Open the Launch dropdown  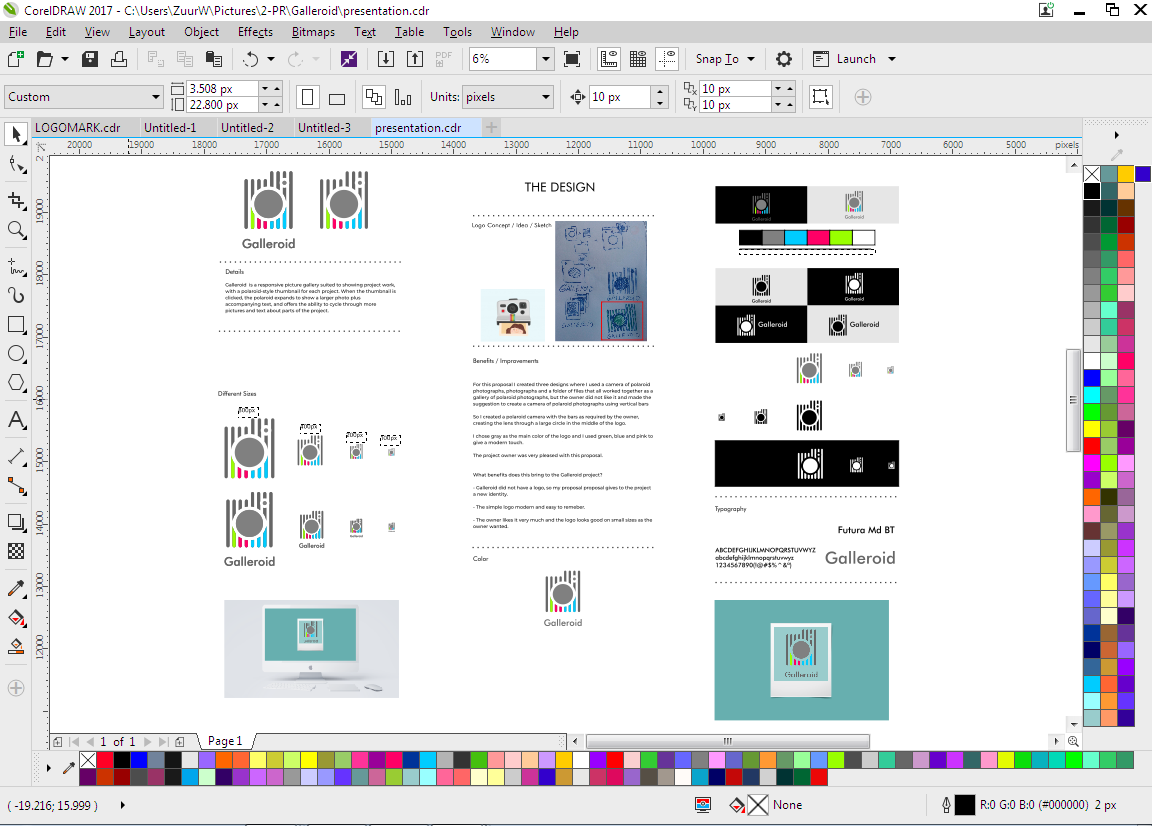tap(892, 59)
